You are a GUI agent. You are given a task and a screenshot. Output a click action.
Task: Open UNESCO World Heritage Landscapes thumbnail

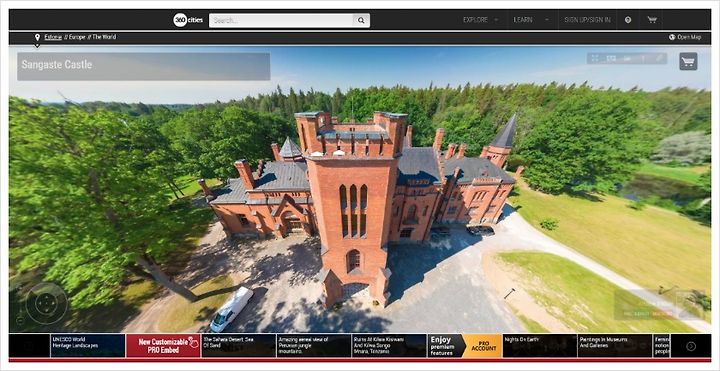(x=88, y=346)
